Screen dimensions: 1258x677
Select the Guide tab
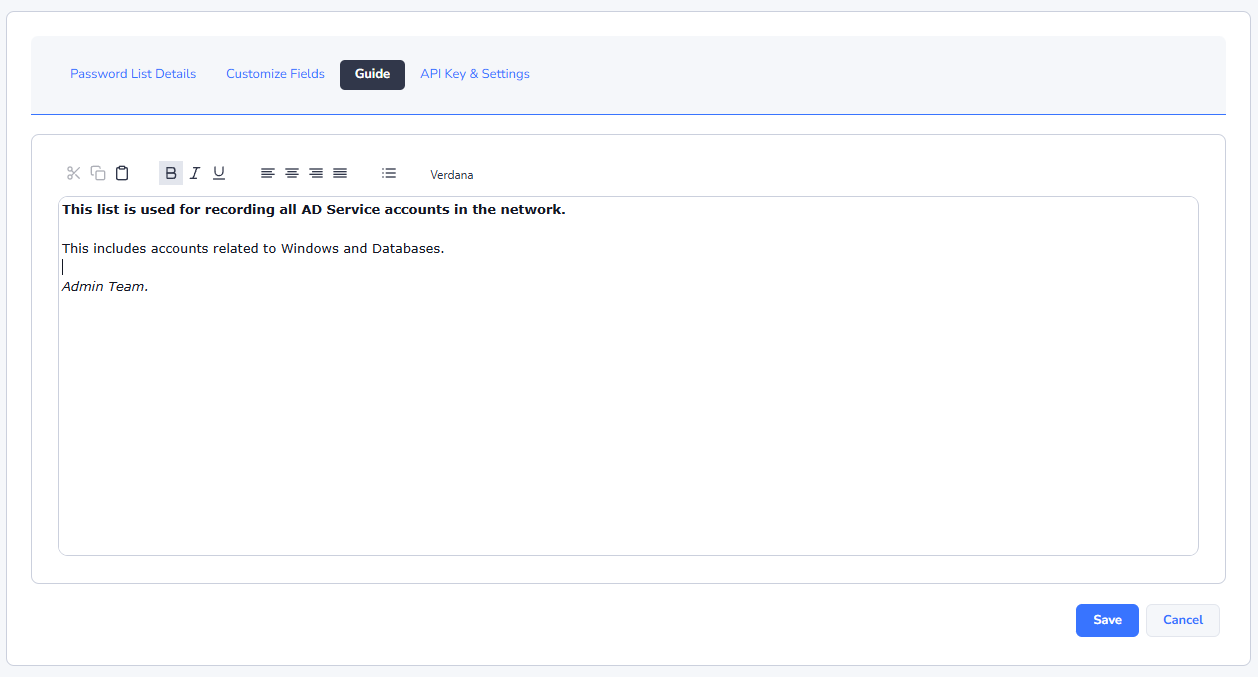click(x=372, y=75)
